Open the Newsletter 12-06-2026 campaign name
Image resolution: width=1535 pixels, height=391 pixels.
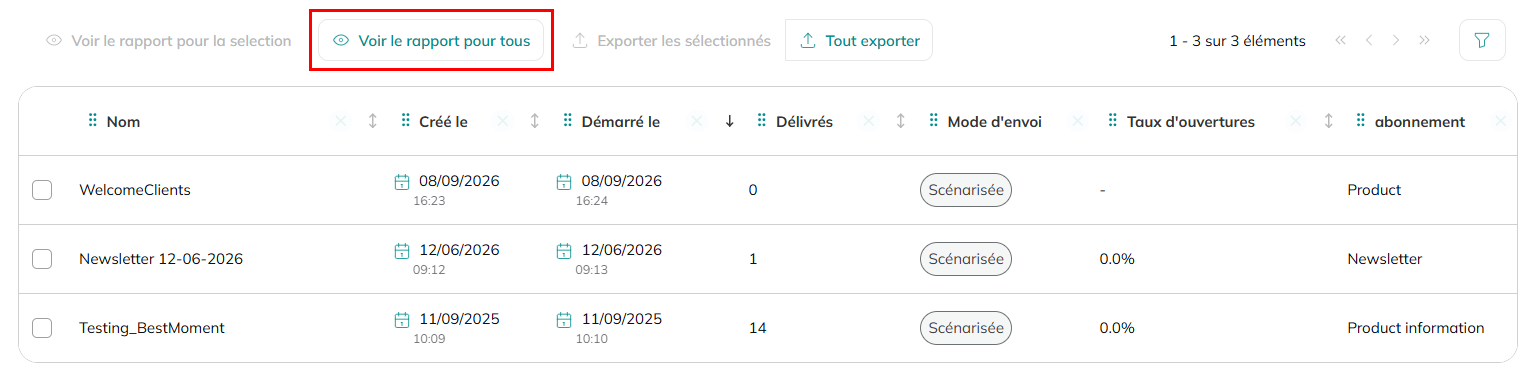[x=161, y=259]
